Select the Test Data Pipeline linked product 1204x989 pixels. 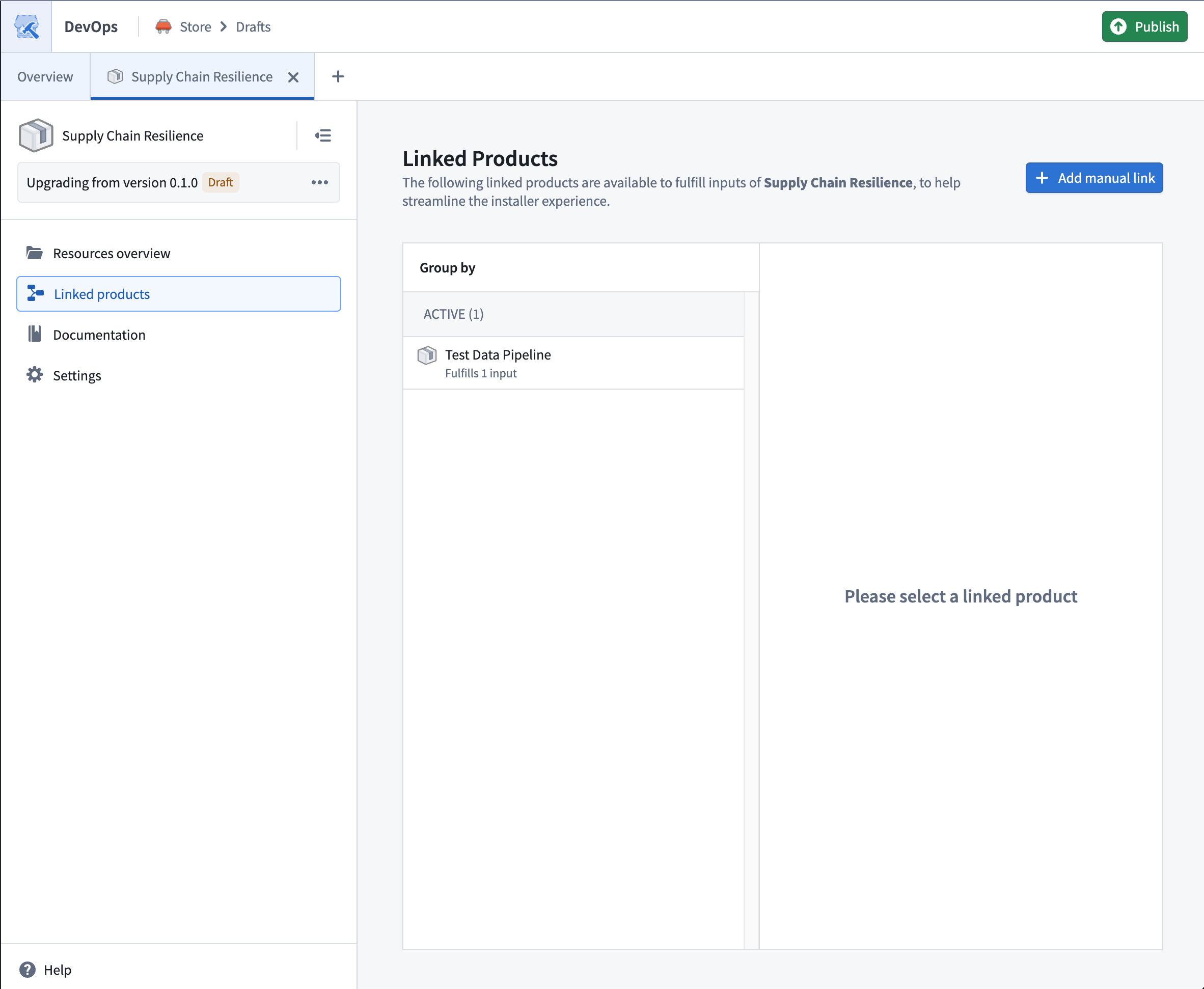coord(573,364)
